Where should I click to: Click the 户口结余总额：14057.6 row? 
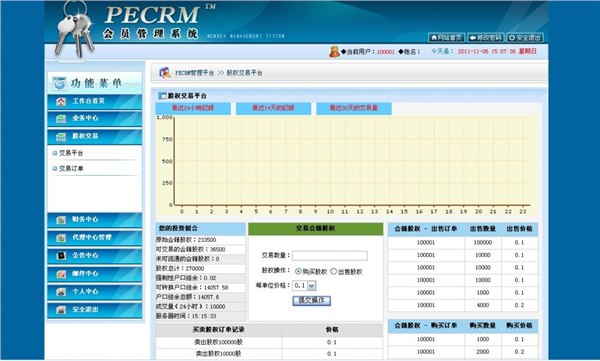(x=201, y=297)
